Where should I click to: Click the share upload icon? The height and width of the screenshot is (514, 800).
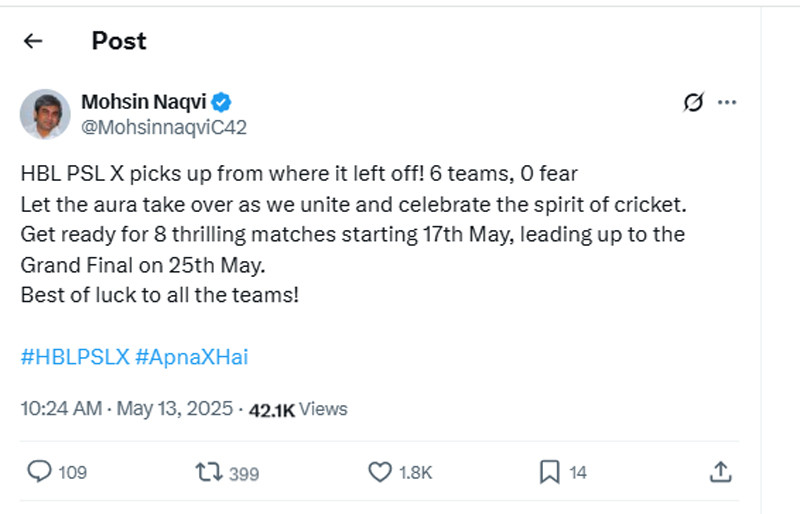point(720,472)
